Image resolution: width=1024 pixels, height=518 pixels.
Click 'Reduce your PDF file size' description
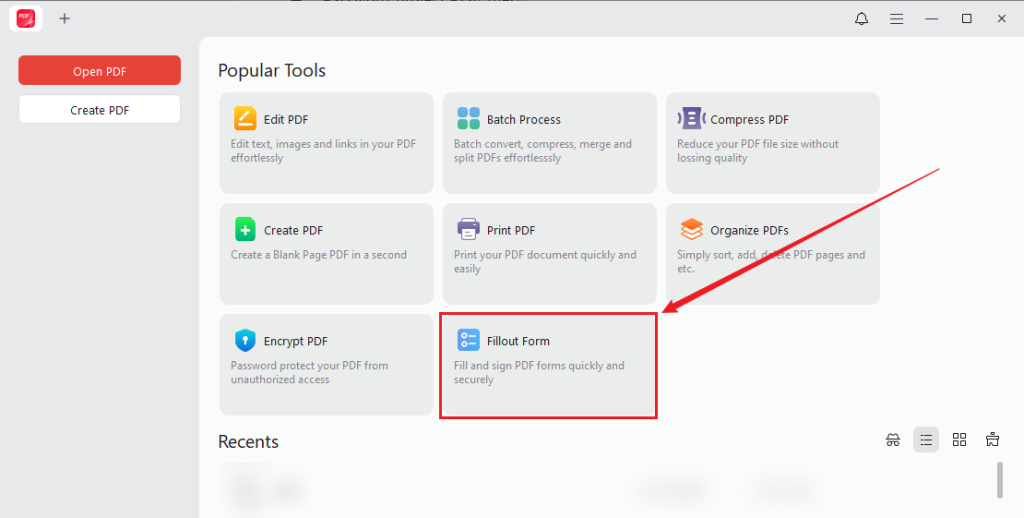click(758, 151)
